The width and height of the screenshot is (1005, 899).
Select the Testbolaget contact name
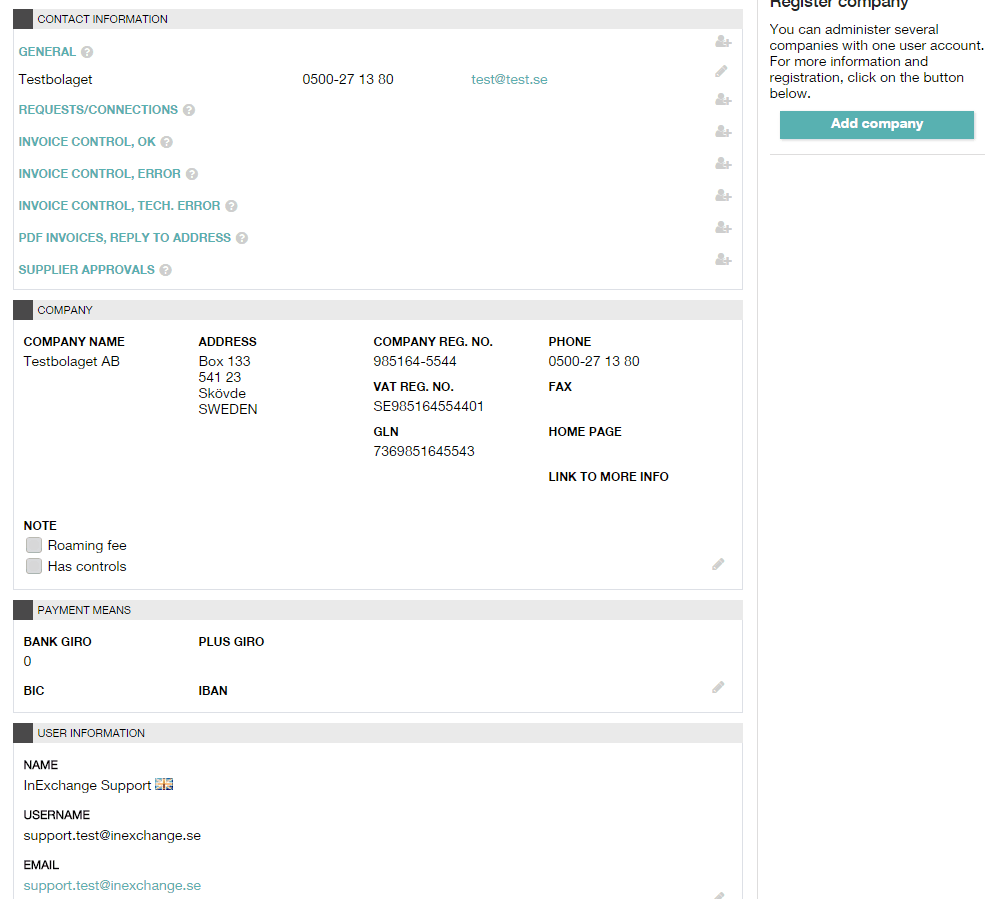coord(55,79)
